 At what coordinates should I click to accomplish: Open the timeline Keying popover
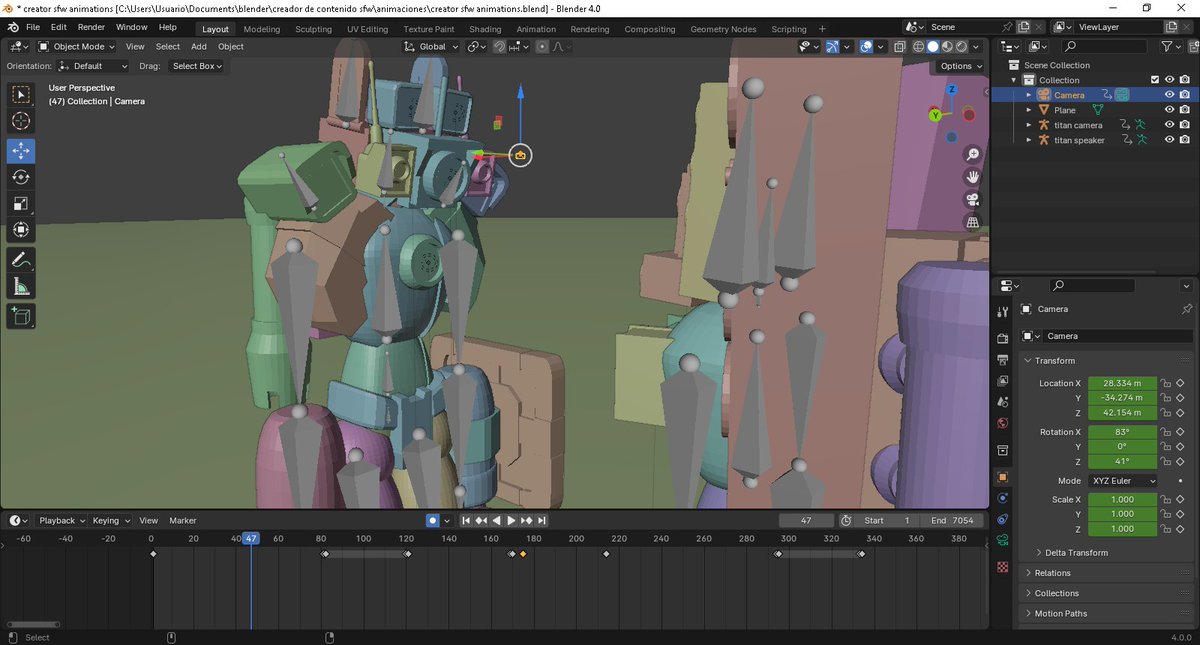pos(110,520)
